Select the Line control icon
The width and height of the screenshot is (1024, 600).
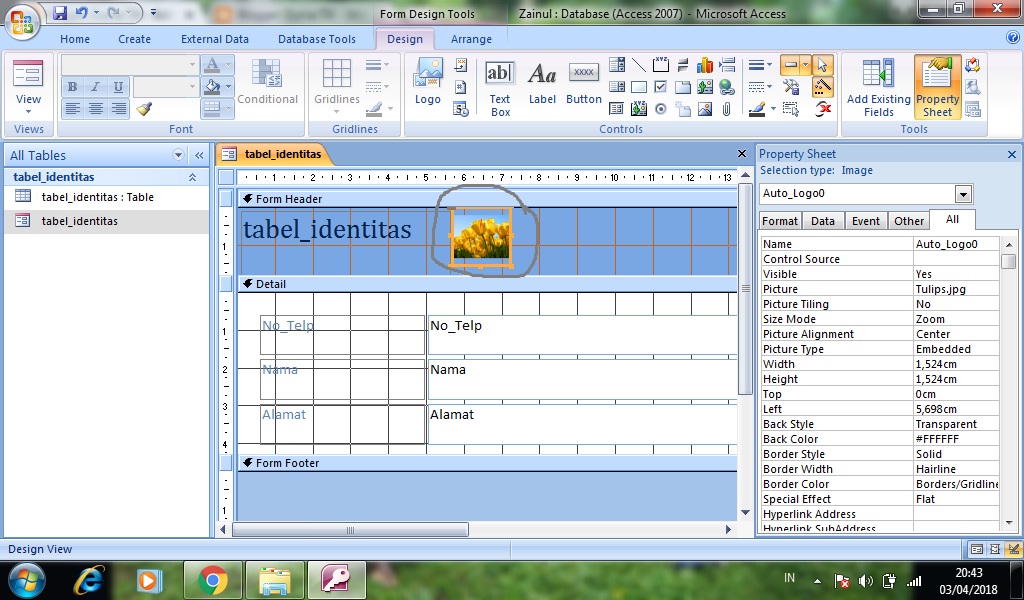(x=640, y=66)
